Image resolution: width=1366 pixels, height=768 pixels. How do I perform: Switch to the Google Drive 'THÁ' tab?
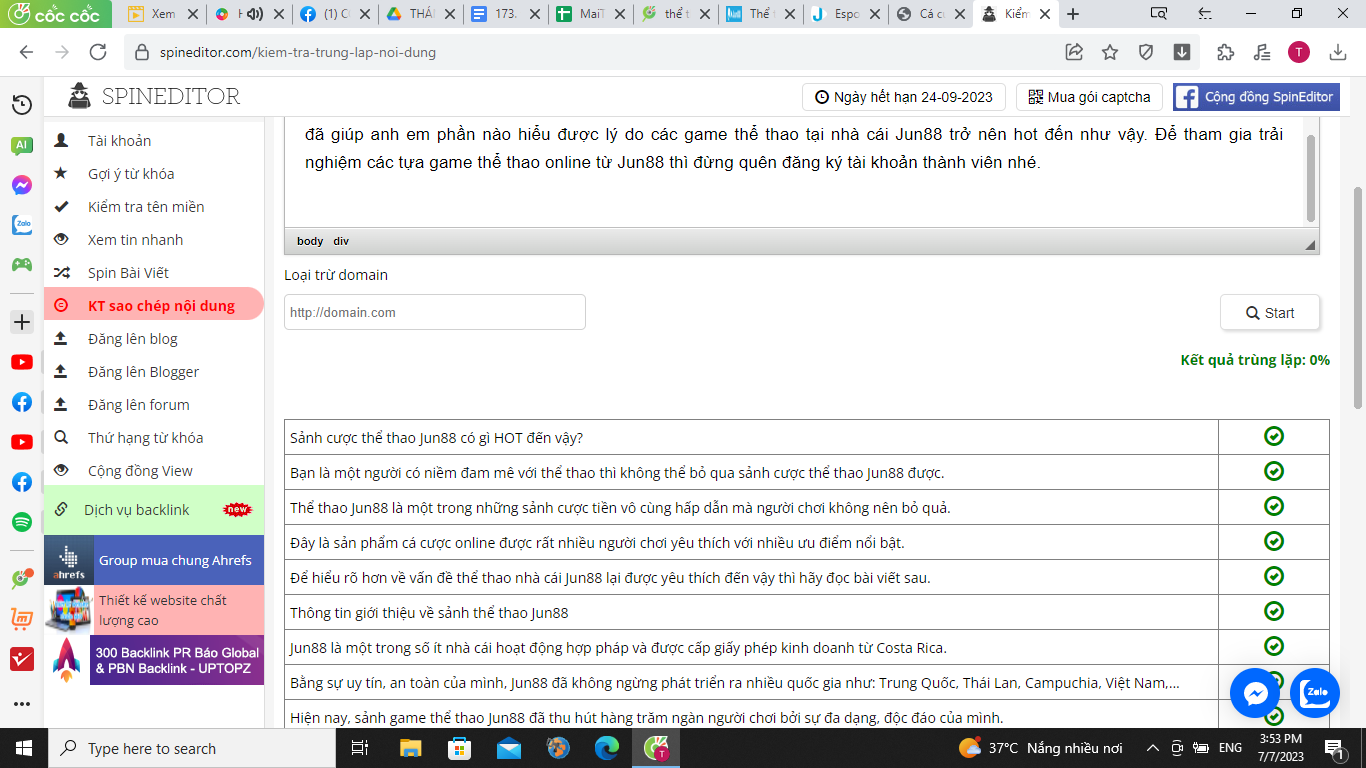coord(420,14)
